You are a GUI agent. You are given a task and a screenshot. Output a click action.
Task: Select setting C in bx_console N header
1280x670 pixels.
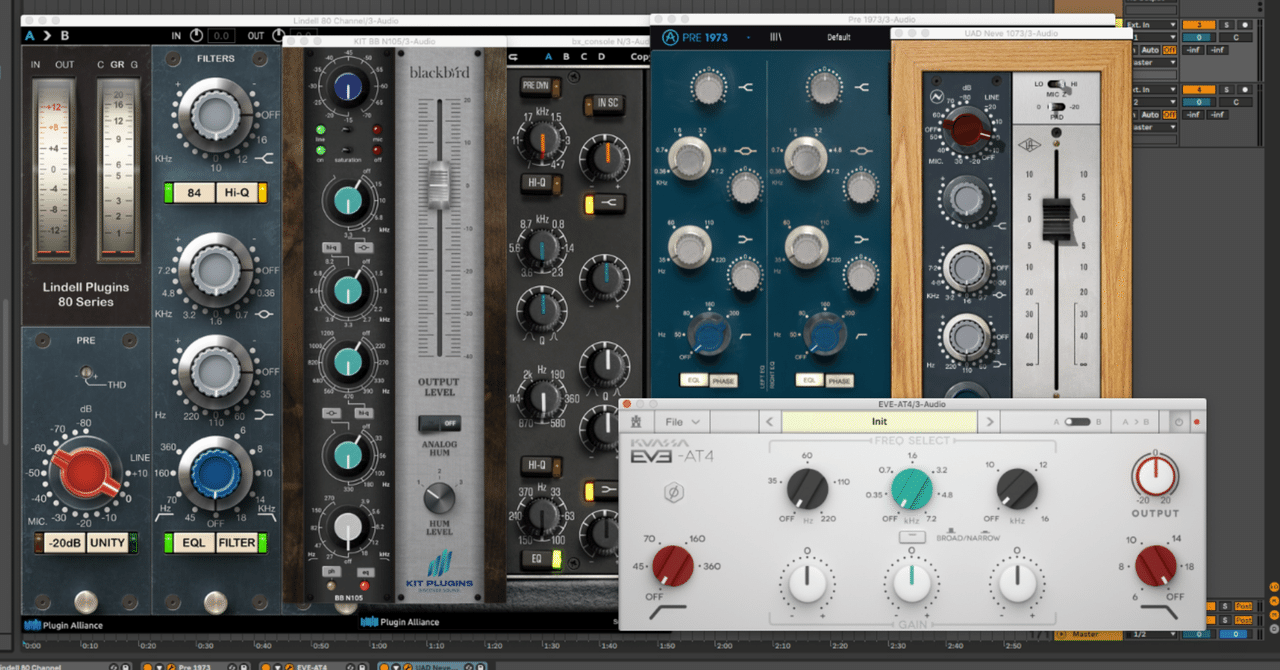click(585, 57)
